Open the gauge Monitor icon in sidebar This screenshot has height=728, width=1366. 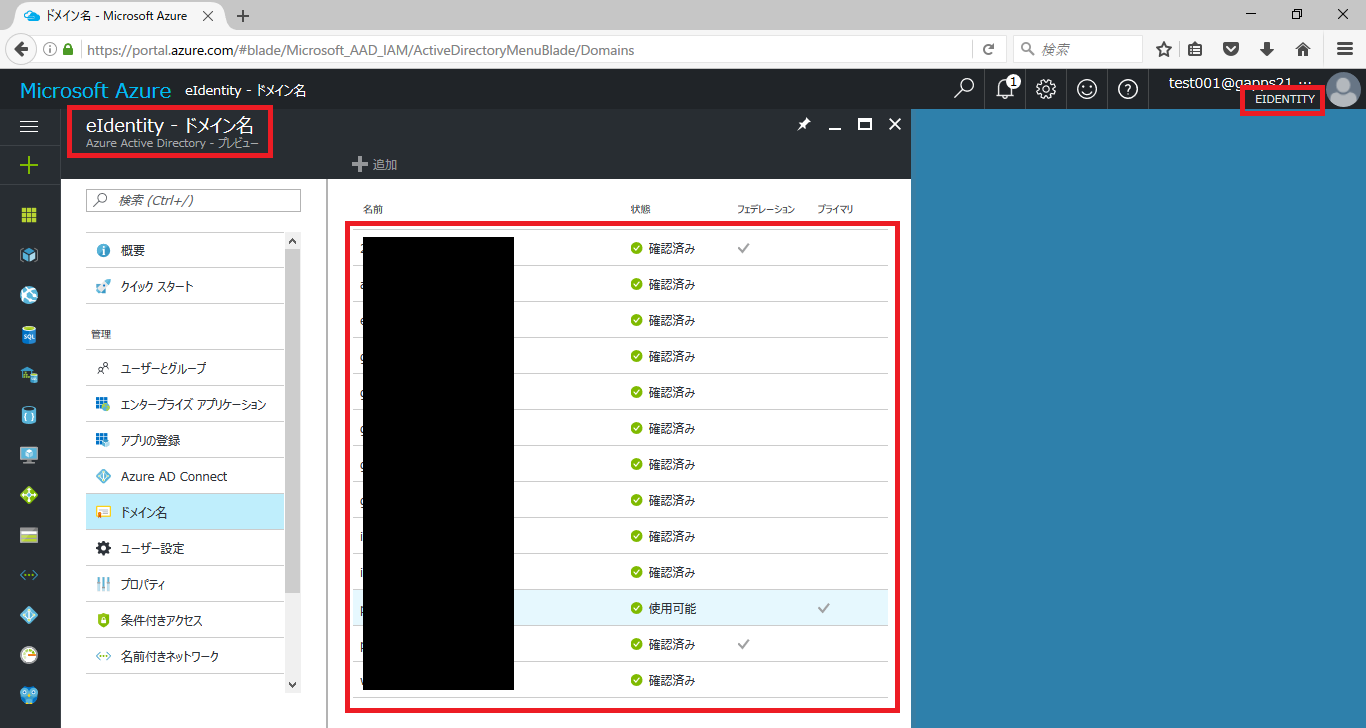pyautogui.click(x=29, y=655)
